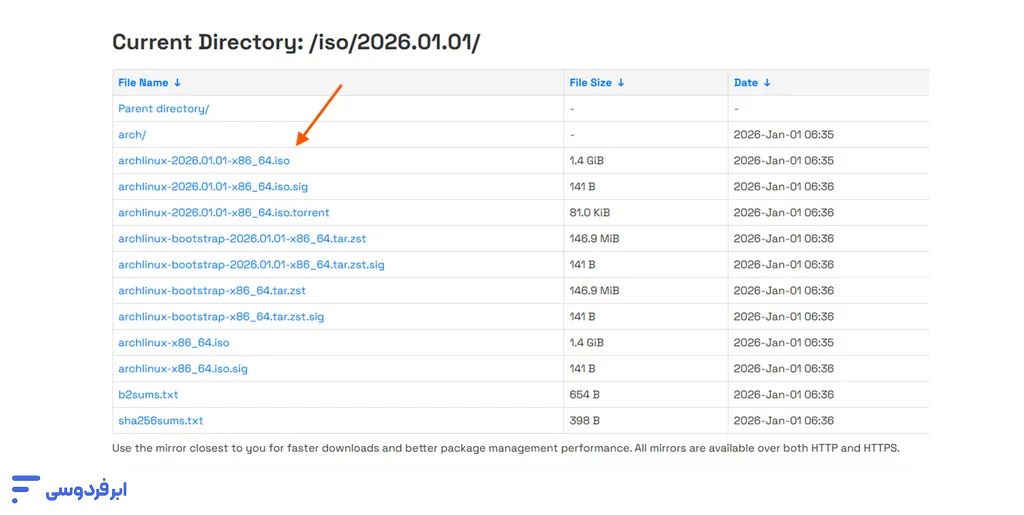Open the arch/ folder link
The width and height of the screenshot is (1024, 515).
tap(132, 134)
